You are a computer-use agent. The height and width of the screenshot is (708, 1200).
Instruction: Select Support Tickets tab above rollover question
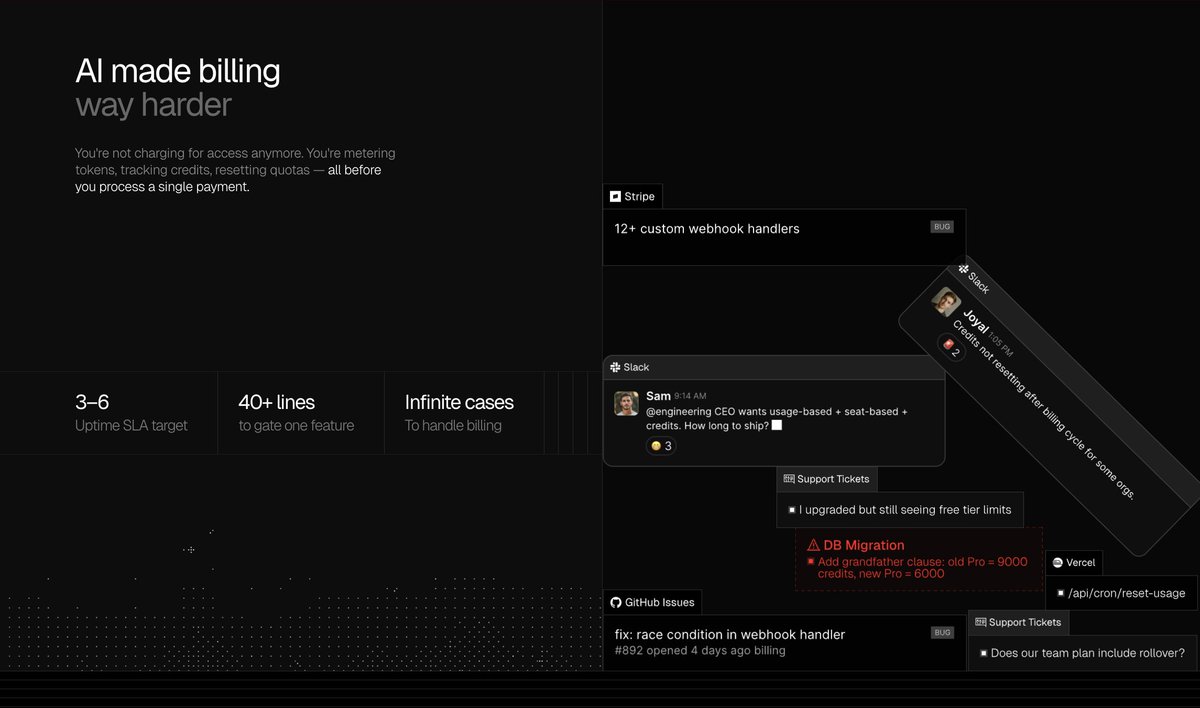[x=1018, y=622]
